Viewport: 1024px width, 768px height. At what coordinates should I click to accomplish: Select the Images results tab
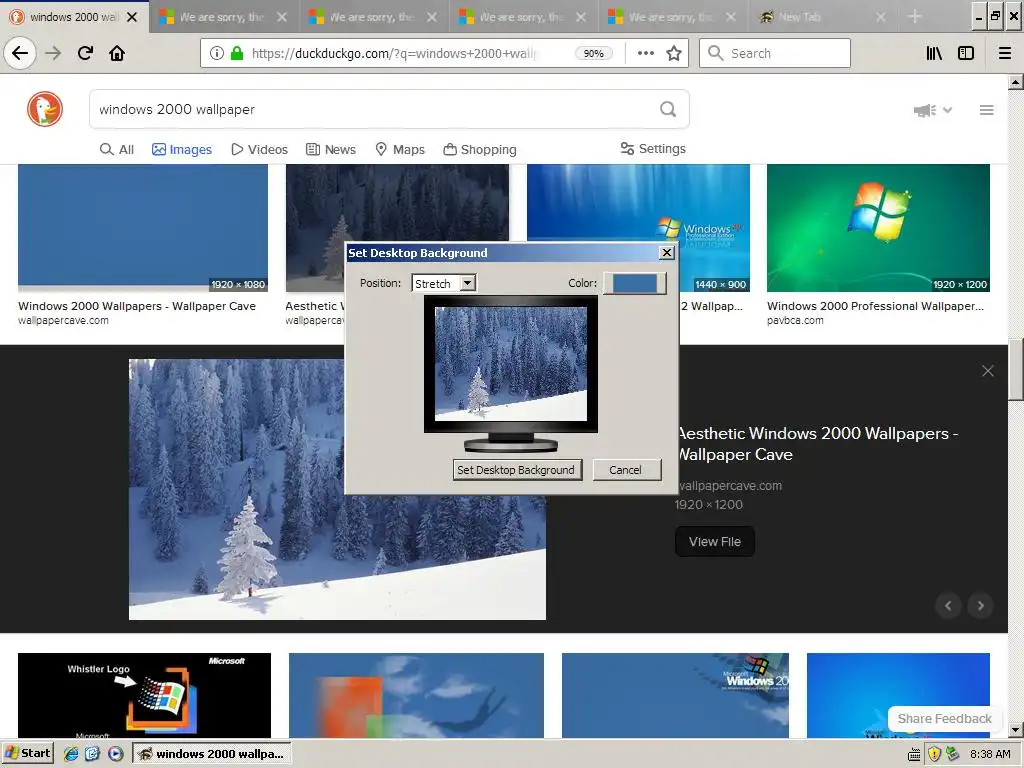(x=182, y=150)
